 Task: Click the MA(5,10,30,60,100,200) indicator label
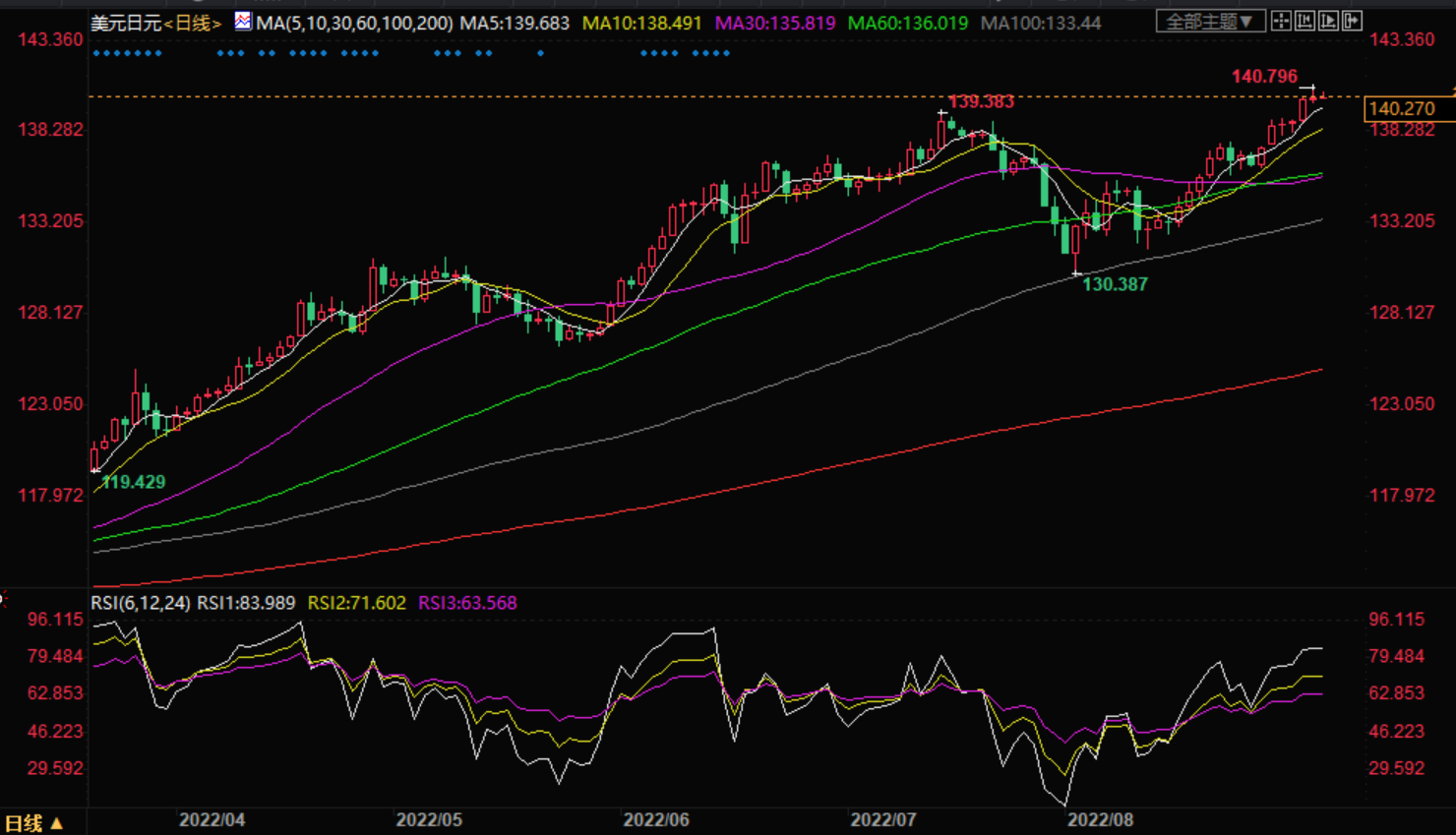coord(354,23)
